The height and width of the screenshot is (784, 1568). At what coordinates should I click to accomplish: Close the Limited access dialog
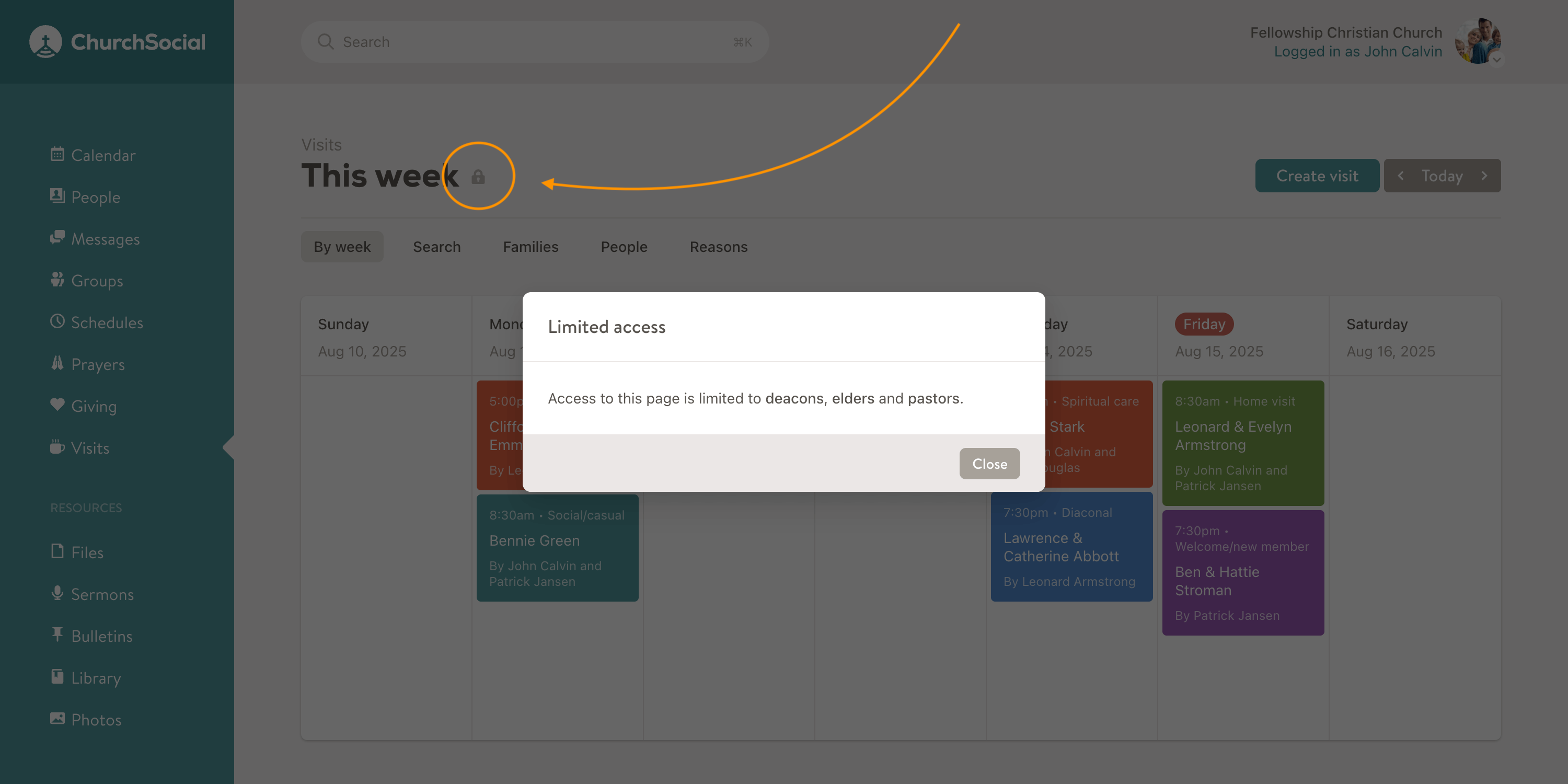pos(989,464)
